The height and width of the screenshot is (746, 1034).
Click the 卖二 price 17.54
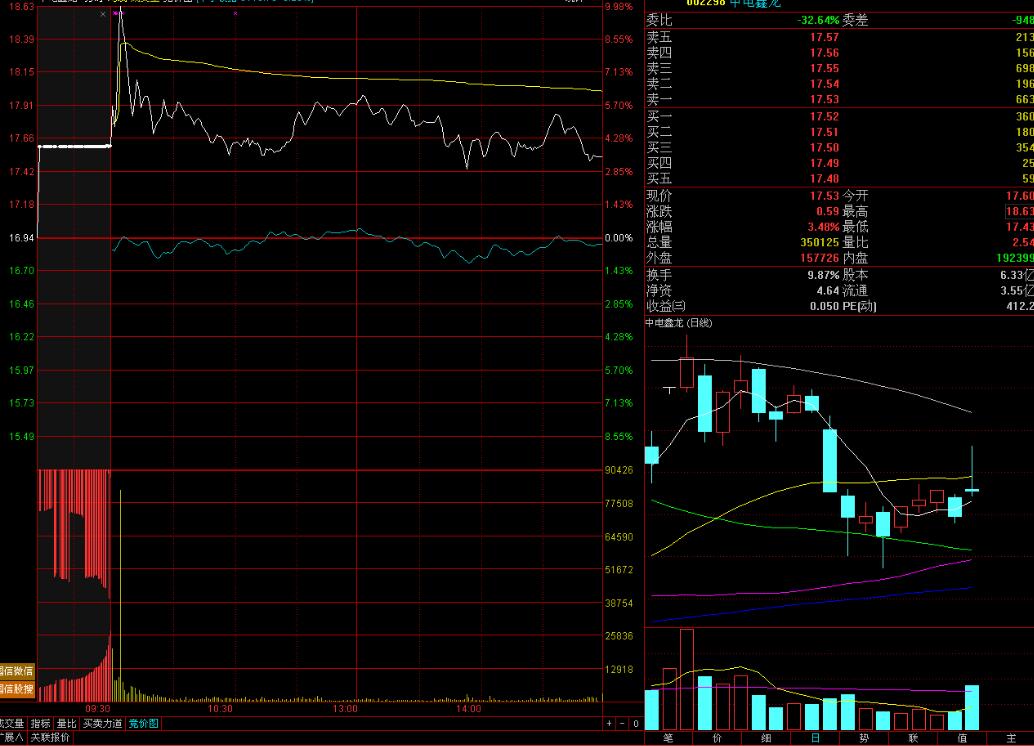point(824,84)
